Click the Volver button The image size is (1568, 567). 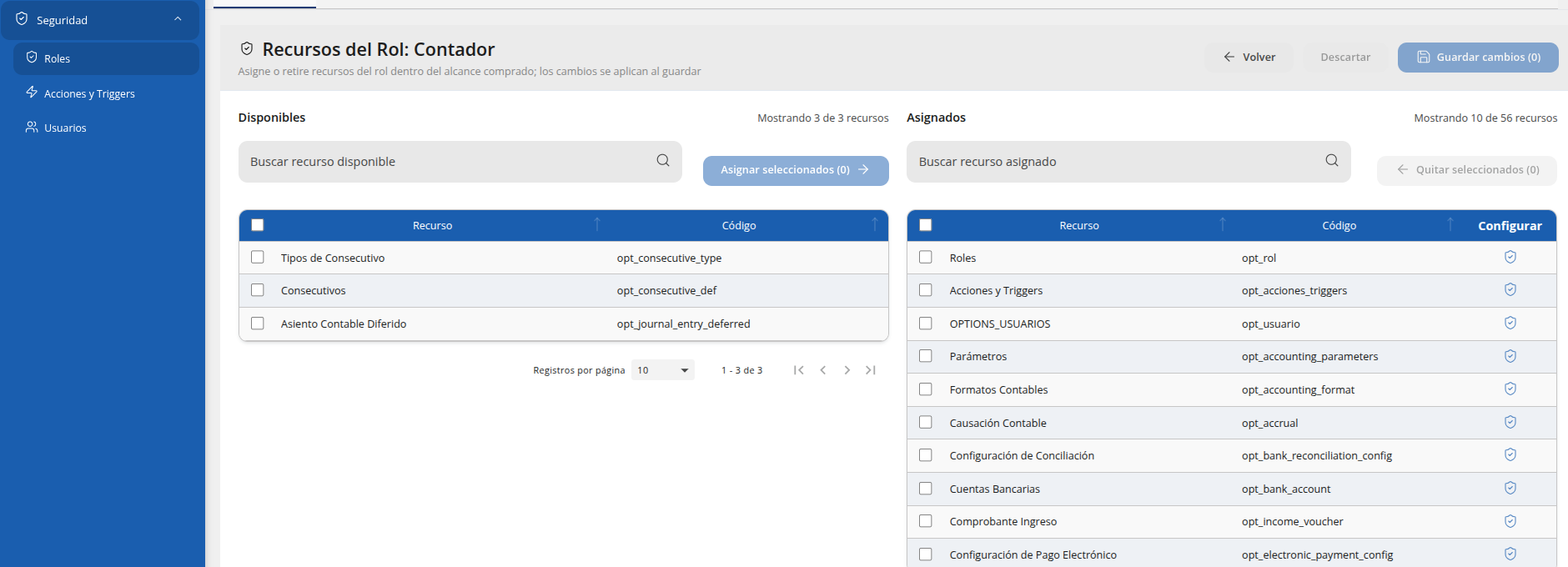(x=1249, y=57)
